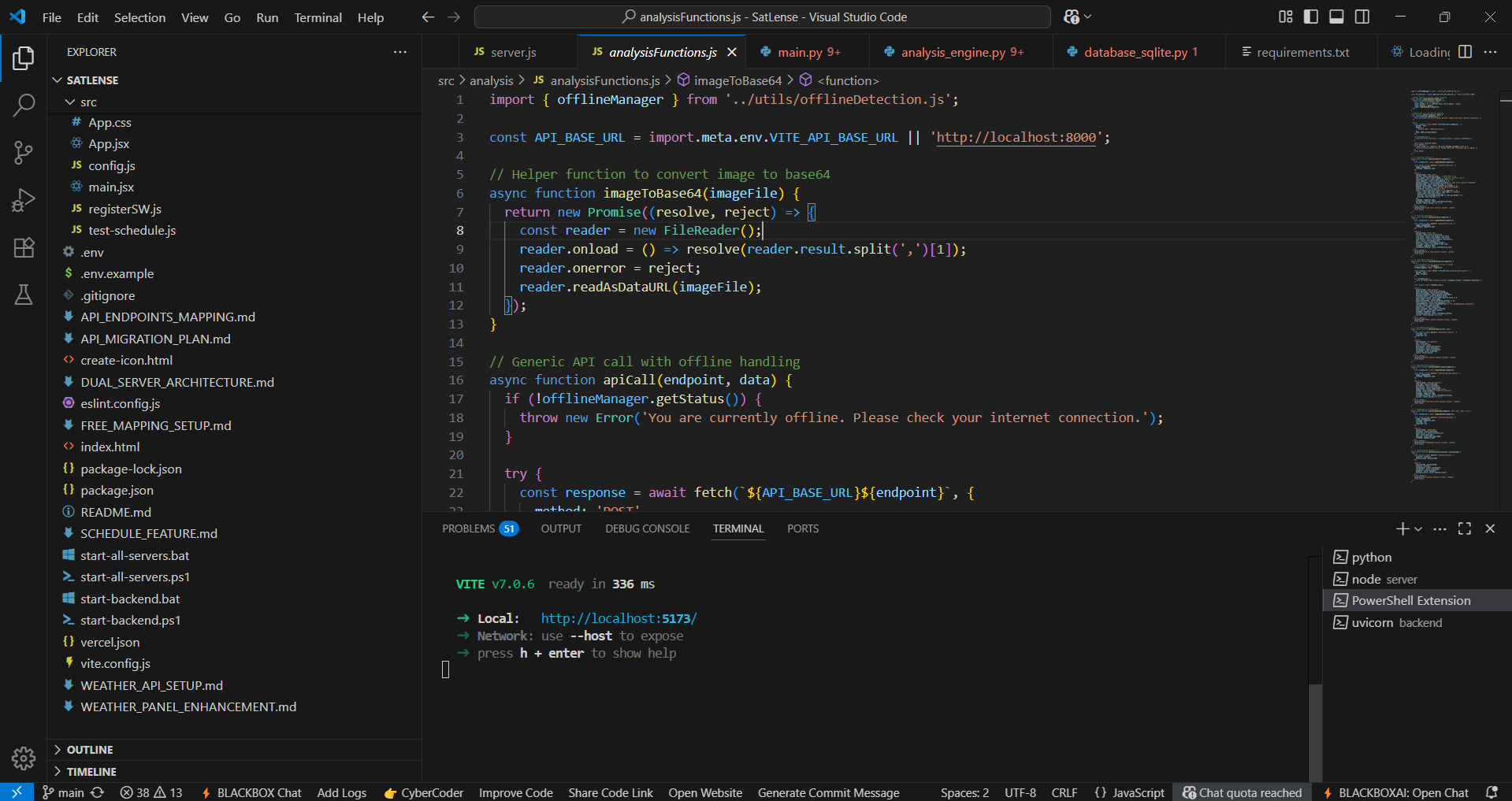The image size is (1512, 801).
Task: Open package.json in the explorer
Action: [x=117, y=490]
